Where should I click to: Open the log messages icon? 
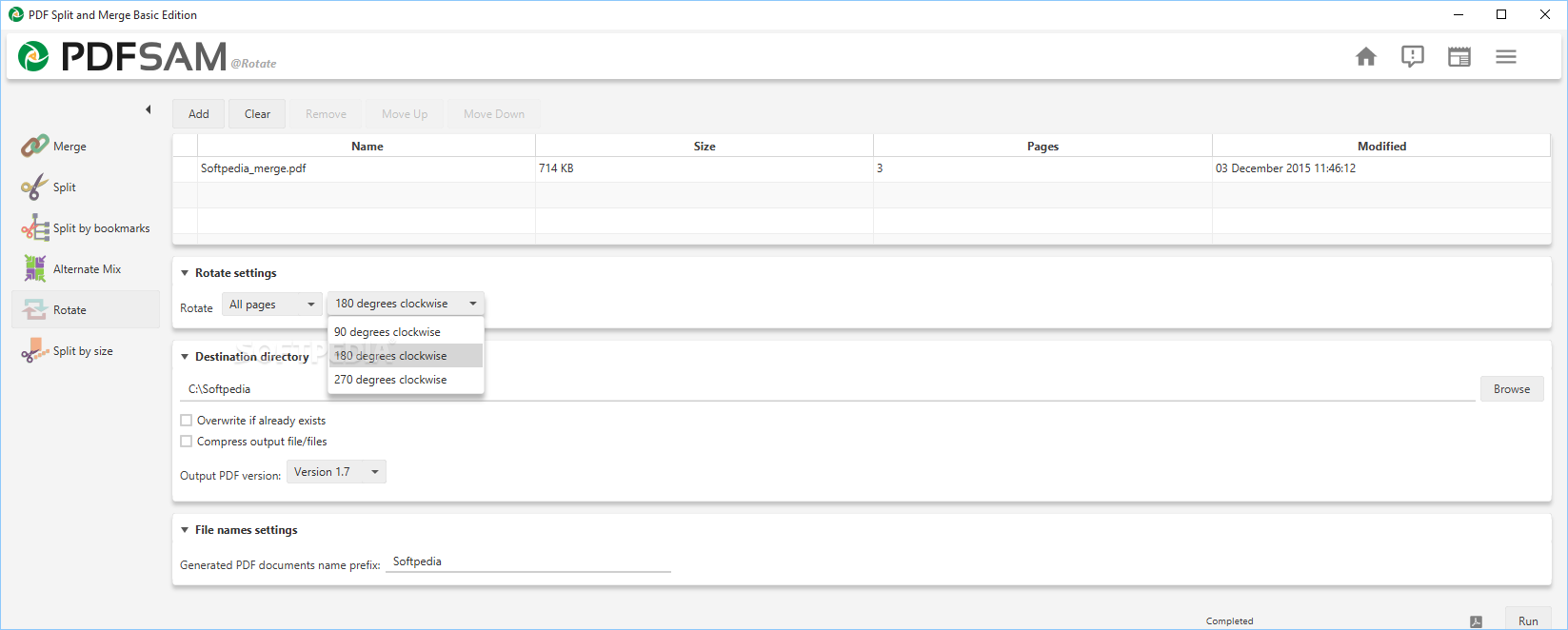[x=1413, y=57]
